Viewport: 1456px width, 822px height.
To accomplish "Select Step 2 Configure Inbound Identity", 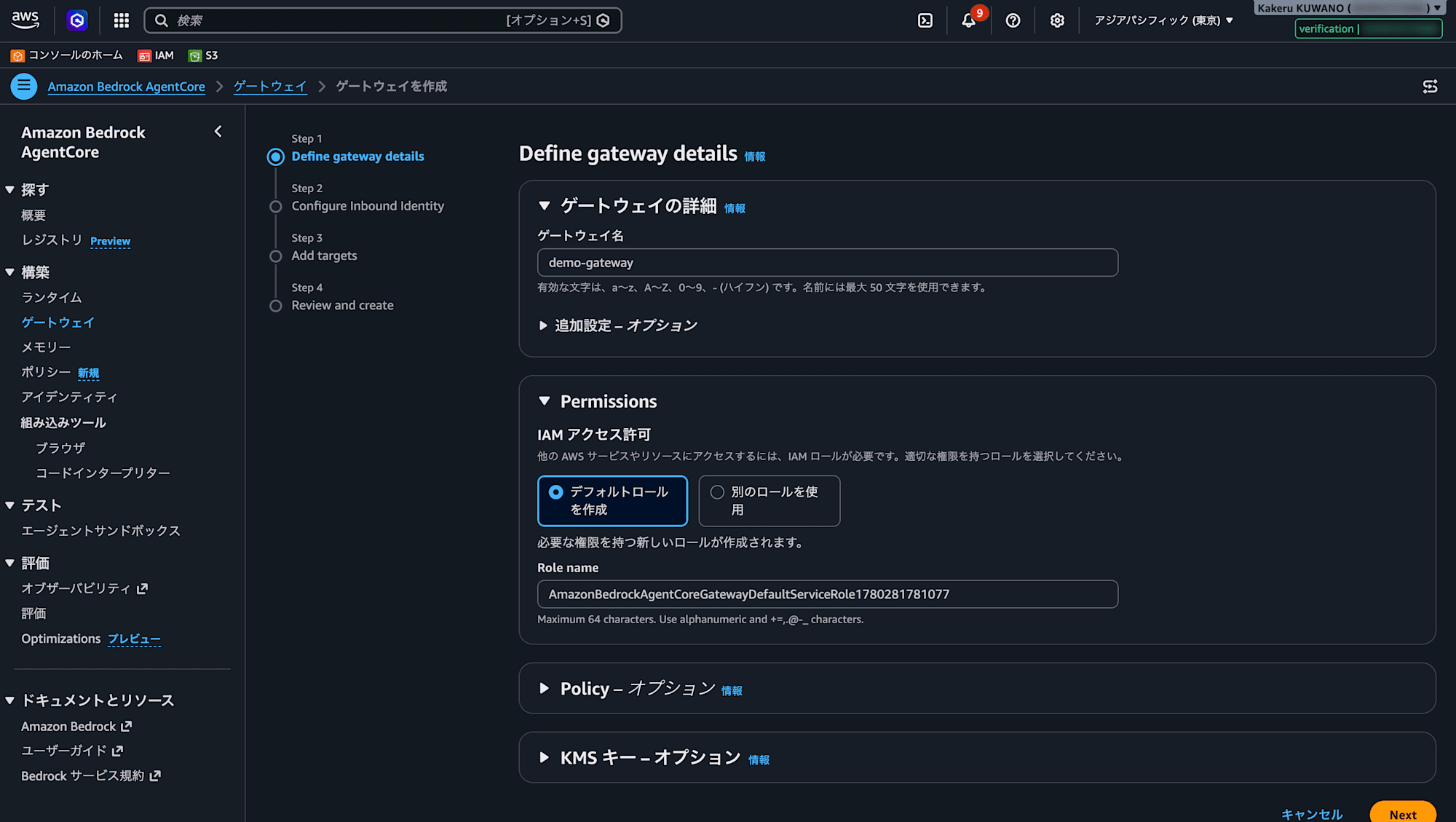I will tap(368, 206).
